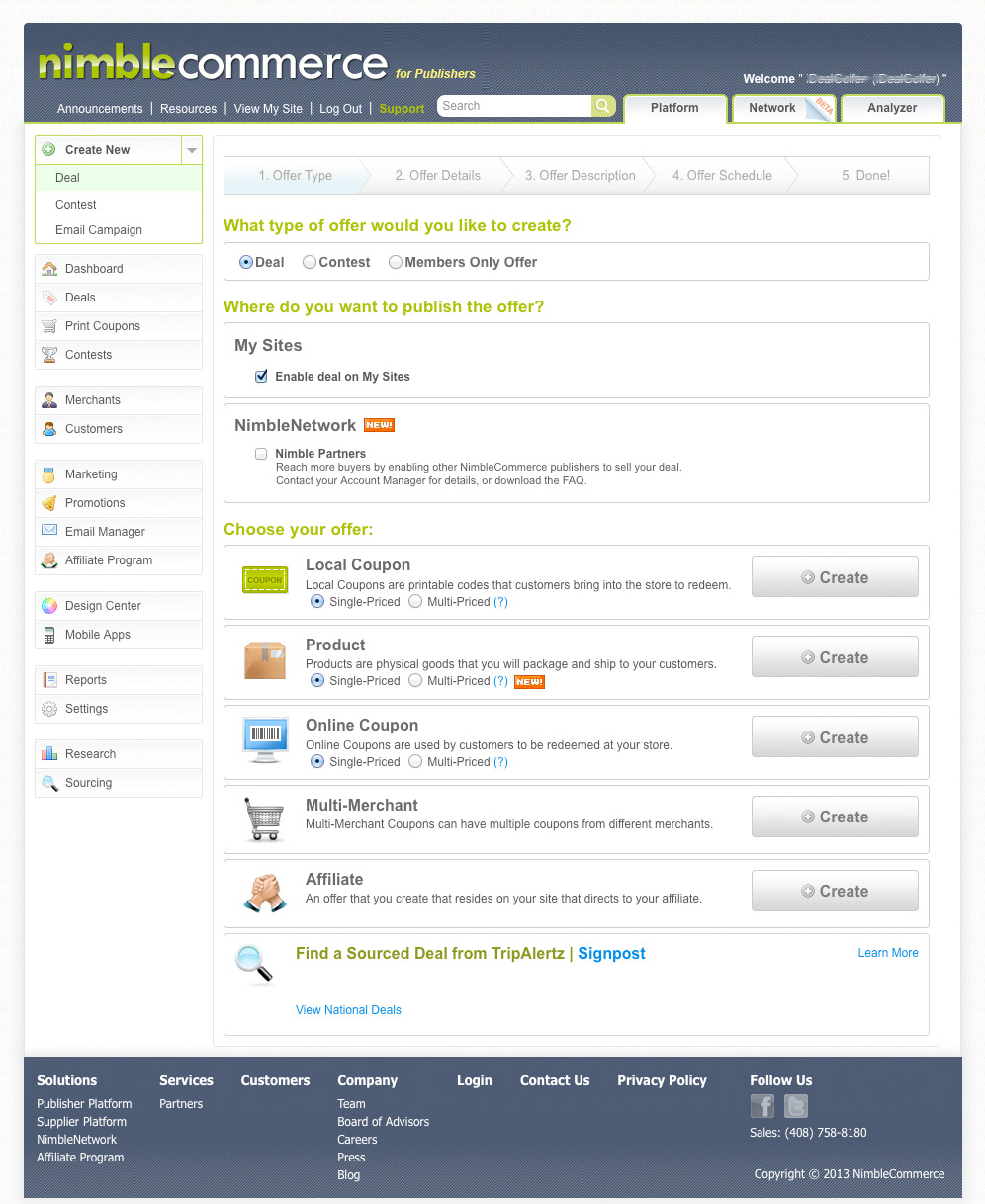Image resolution: width=985 pixels, height=1204 pixels.
Task: Select Email Campaign in Create New menu
Action: coord(119,230)
